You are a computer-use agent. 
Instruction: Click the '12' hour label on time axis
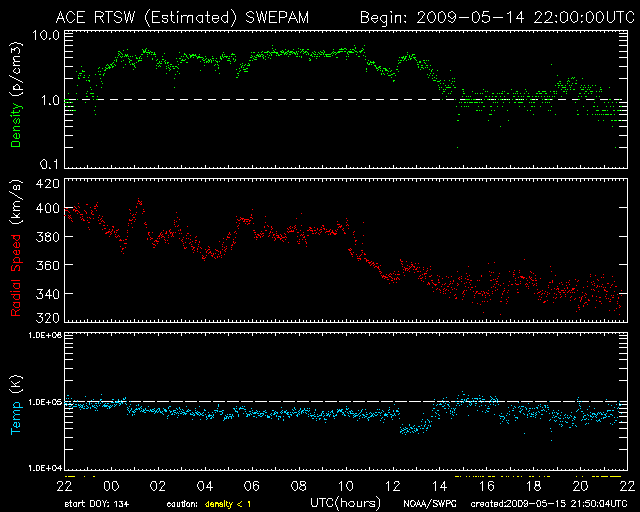pyautogui.click(x=393, y=486)
